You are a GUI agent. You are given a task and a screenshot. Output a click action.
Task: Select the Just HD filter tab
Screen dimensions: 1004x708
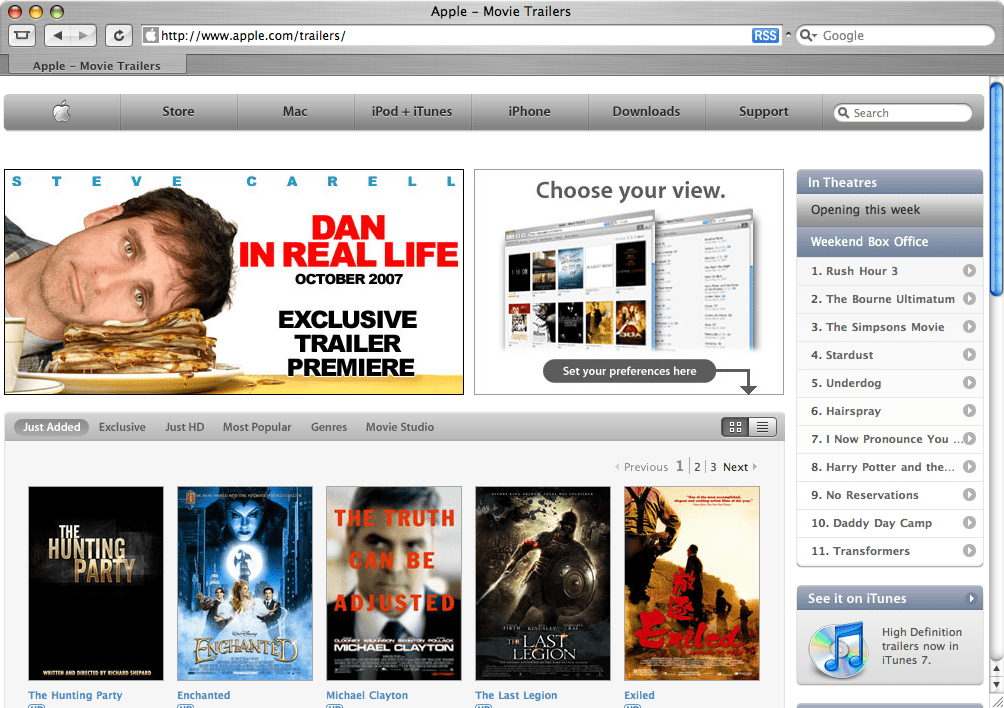tap(184, 427)
